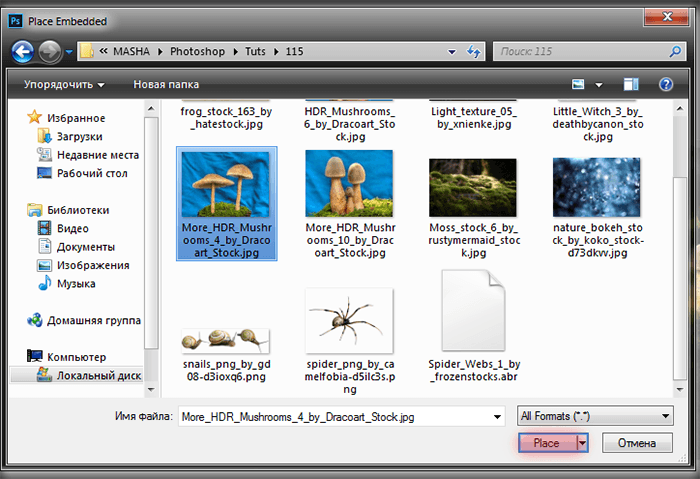Expand the All Formats file type dropdown
Image resolution: width=700 pixels, height=479 pixels.
pyautogui.click(x=594, y=416)
